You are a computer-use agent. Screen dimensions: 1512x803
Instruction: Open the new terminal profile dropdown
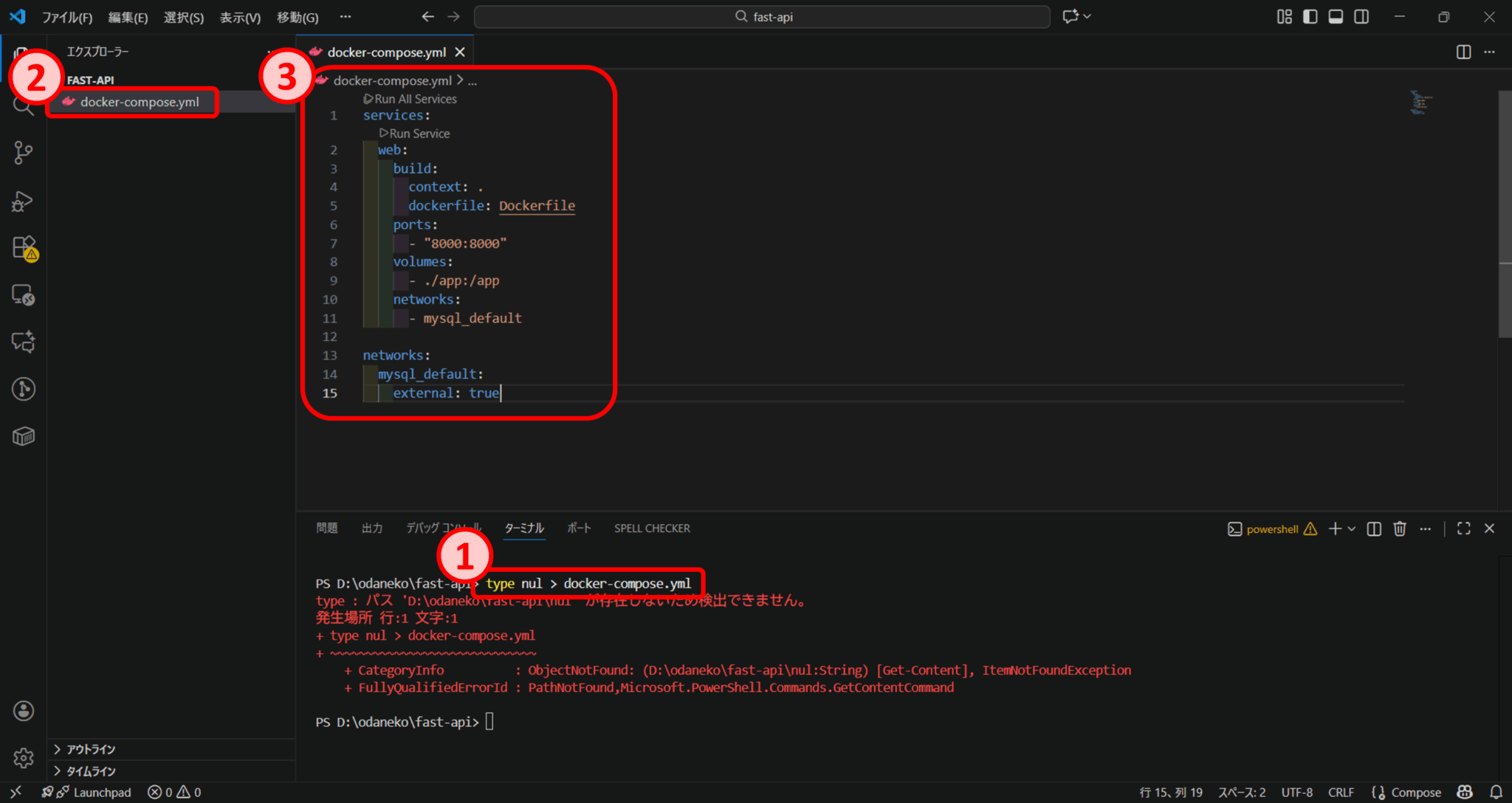1352,528
